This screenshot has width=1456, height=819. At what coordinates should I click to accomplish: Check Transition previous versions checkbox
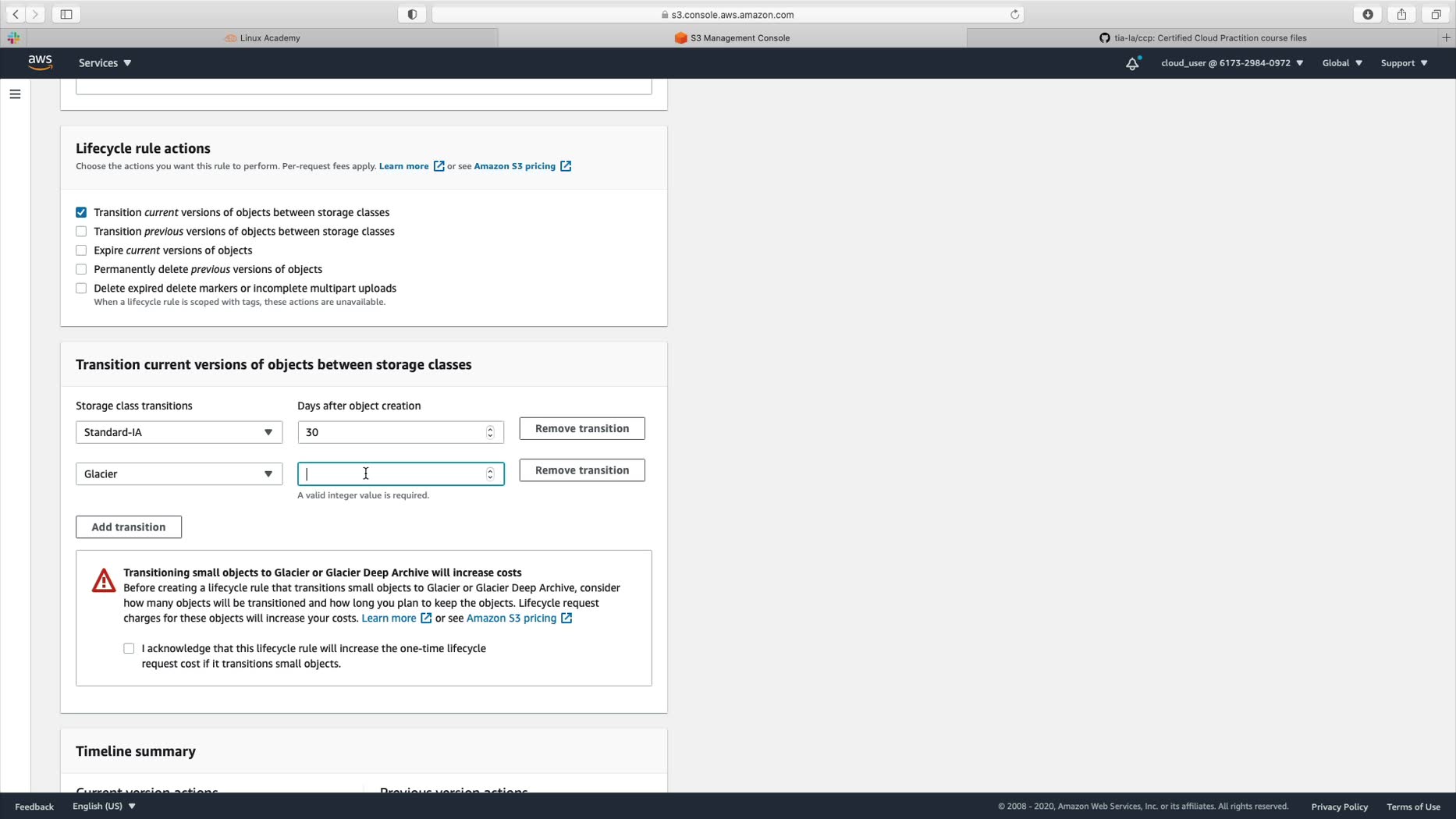pos(81,232)
